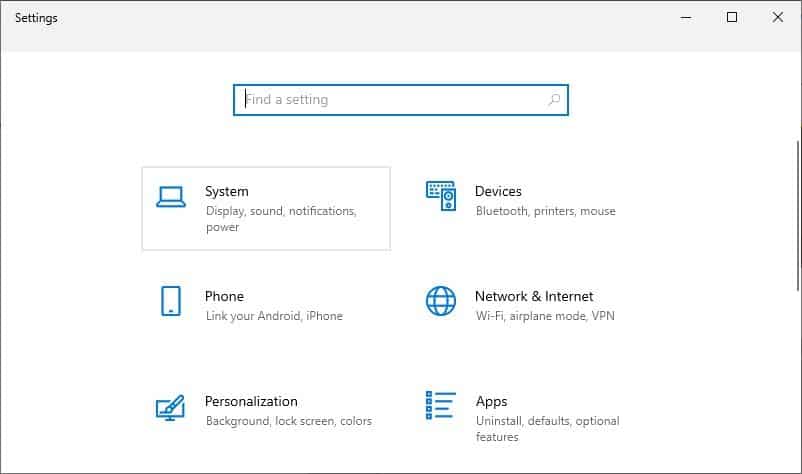802x474 pixels.
Task: Open the Network & Internet globe icon
Action: point(441,301)
